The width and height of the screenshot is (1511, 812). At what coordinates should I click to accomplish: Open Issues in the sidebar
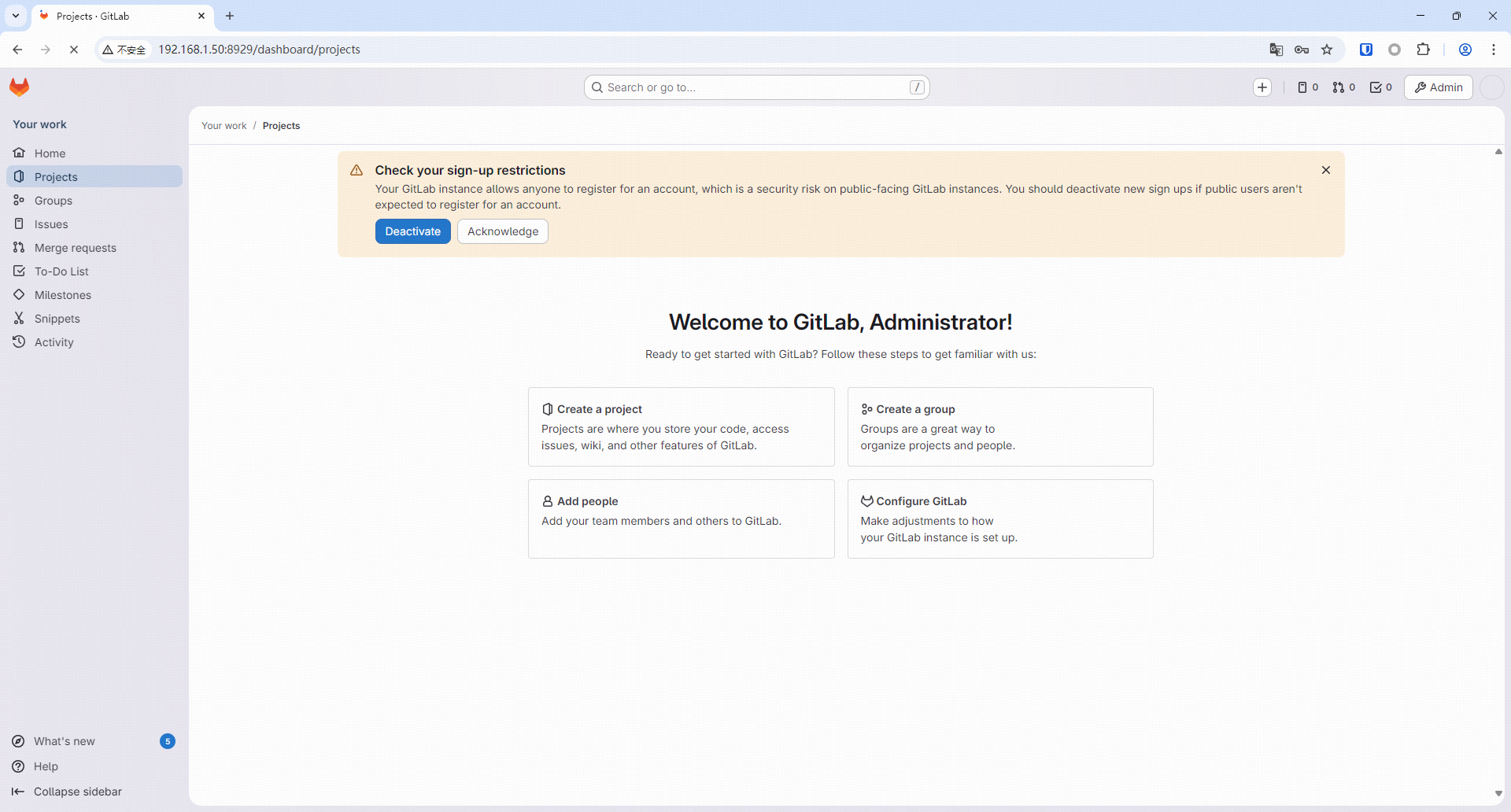click(94, 224)
